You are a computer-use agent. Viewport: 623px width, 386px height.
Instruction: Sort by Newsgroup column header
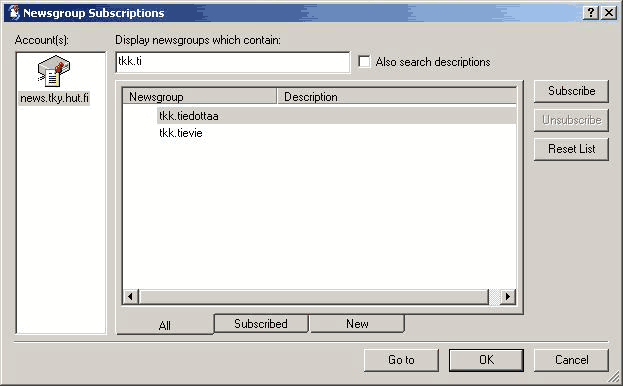199,96
